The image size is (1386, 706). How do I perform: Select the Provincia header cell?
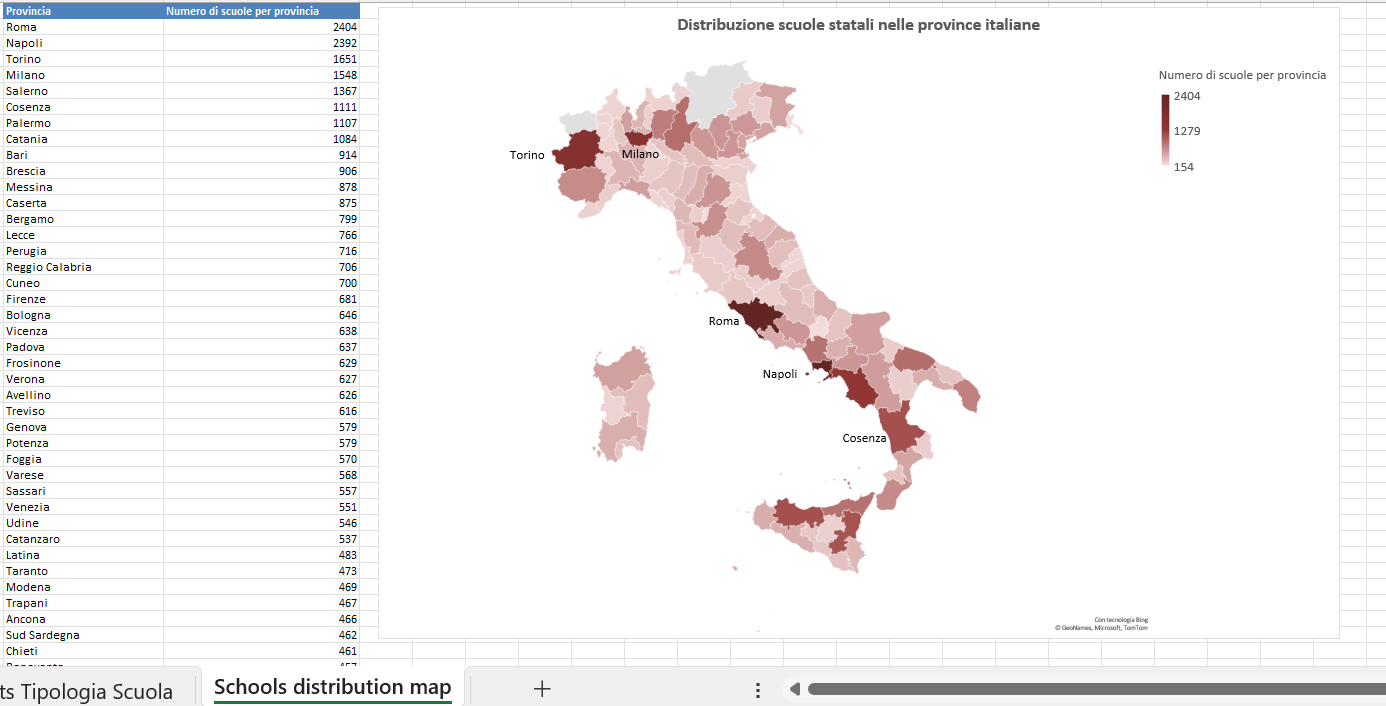coord(30,11)
